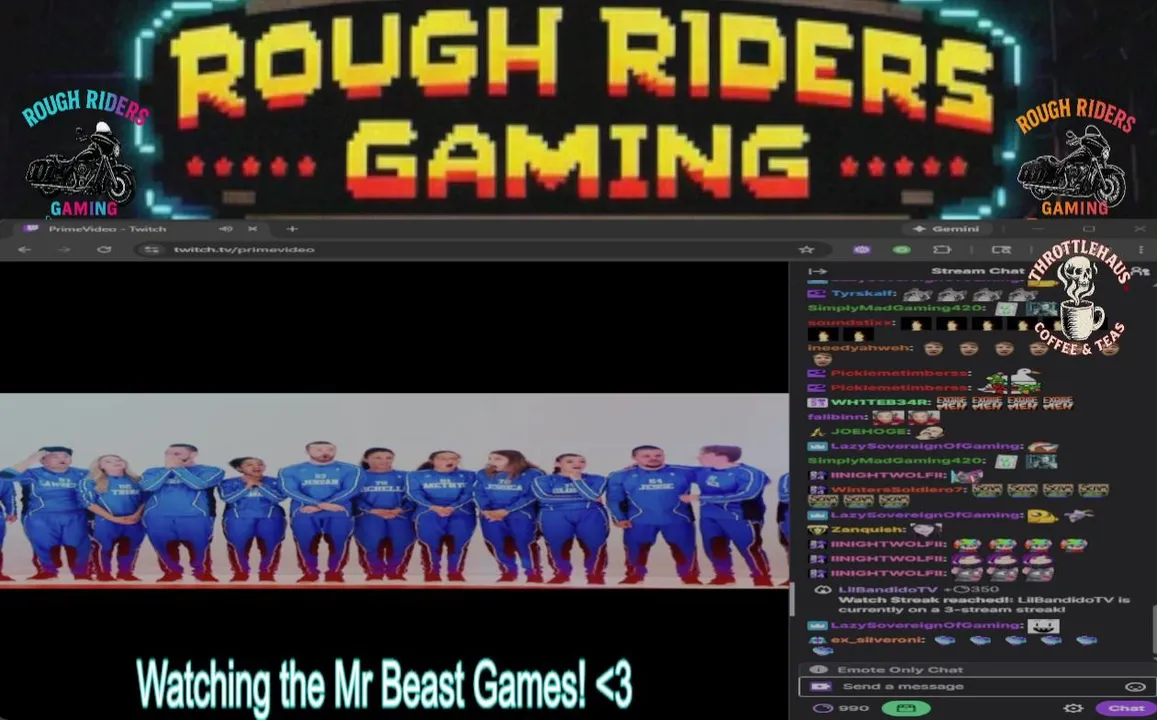Viewport: 1157px width, 720px height.
Task: Click username WH1TEB34R in chat
Action: coord(880,403)
